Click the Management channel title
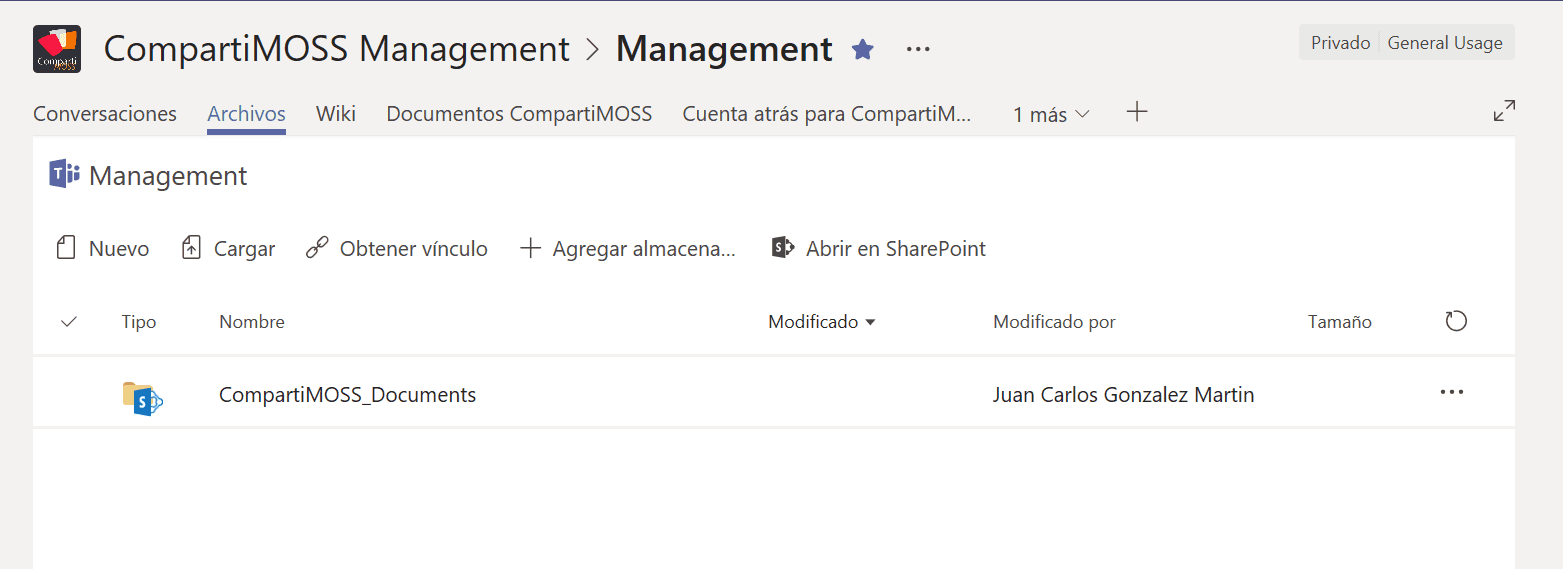 [x=724, y=49]
